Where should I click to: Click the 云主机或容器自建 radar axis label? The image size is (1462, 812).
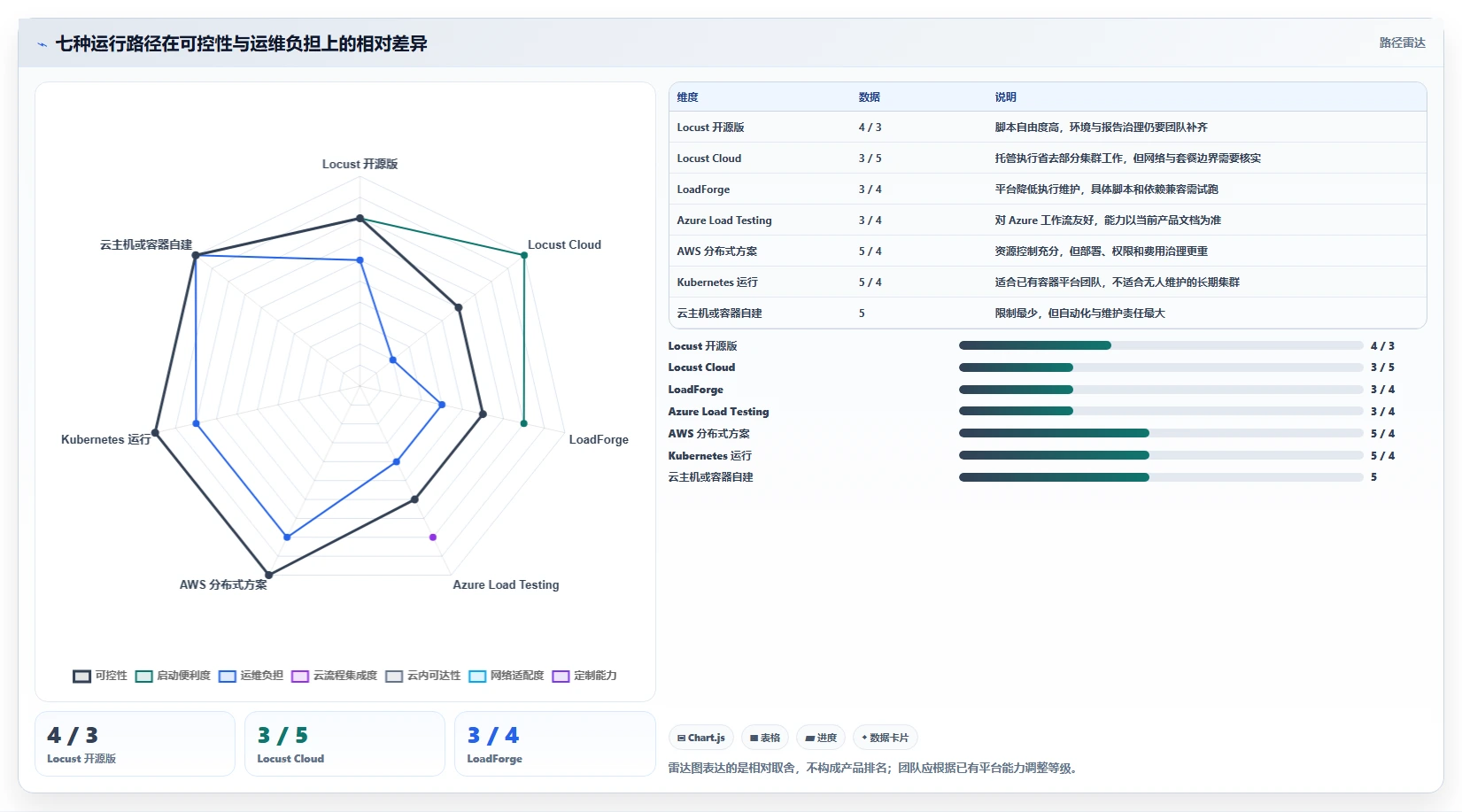pos(145,244)
